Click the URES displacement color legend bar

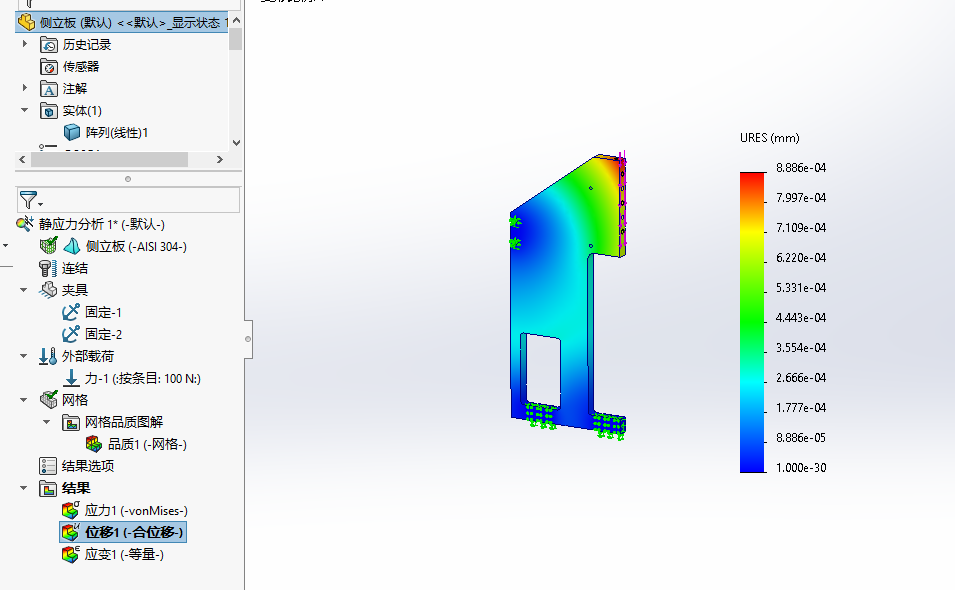[752, 322]
